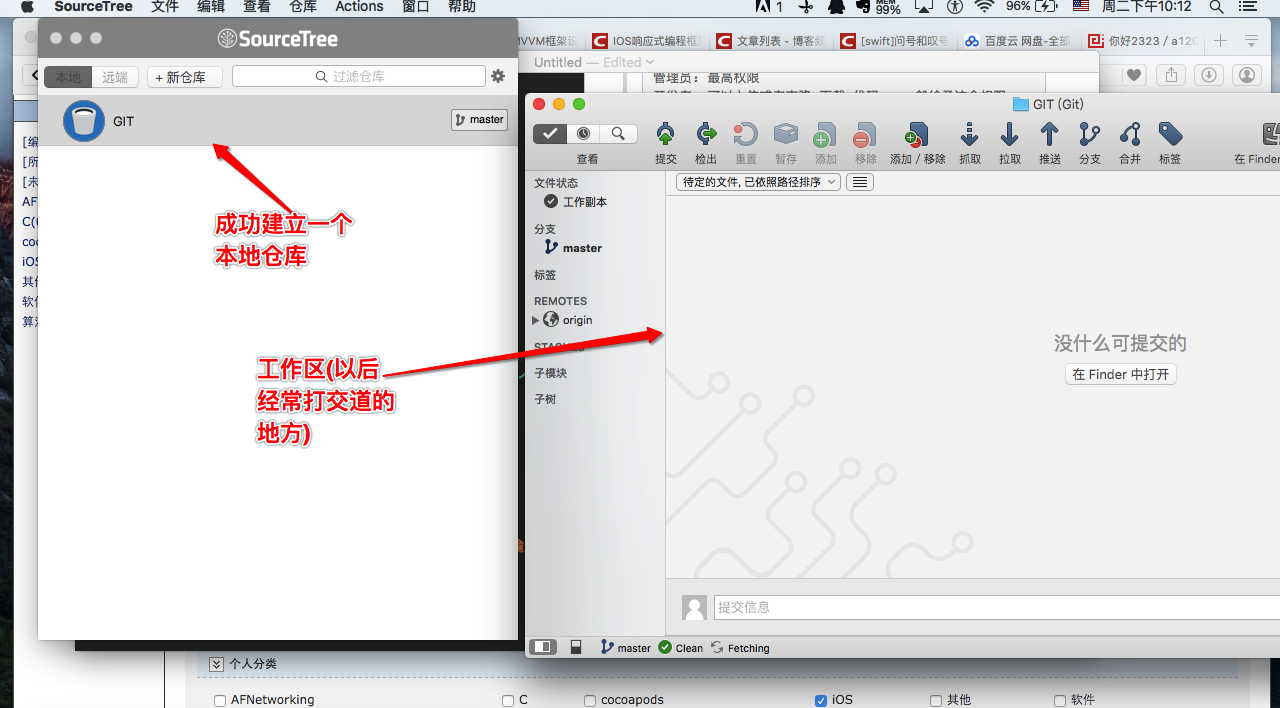Open the settings gear in SourceTree bookmarks window
Image resolution: width=1280 pixels, height=708 pixels.
(498, 76)
